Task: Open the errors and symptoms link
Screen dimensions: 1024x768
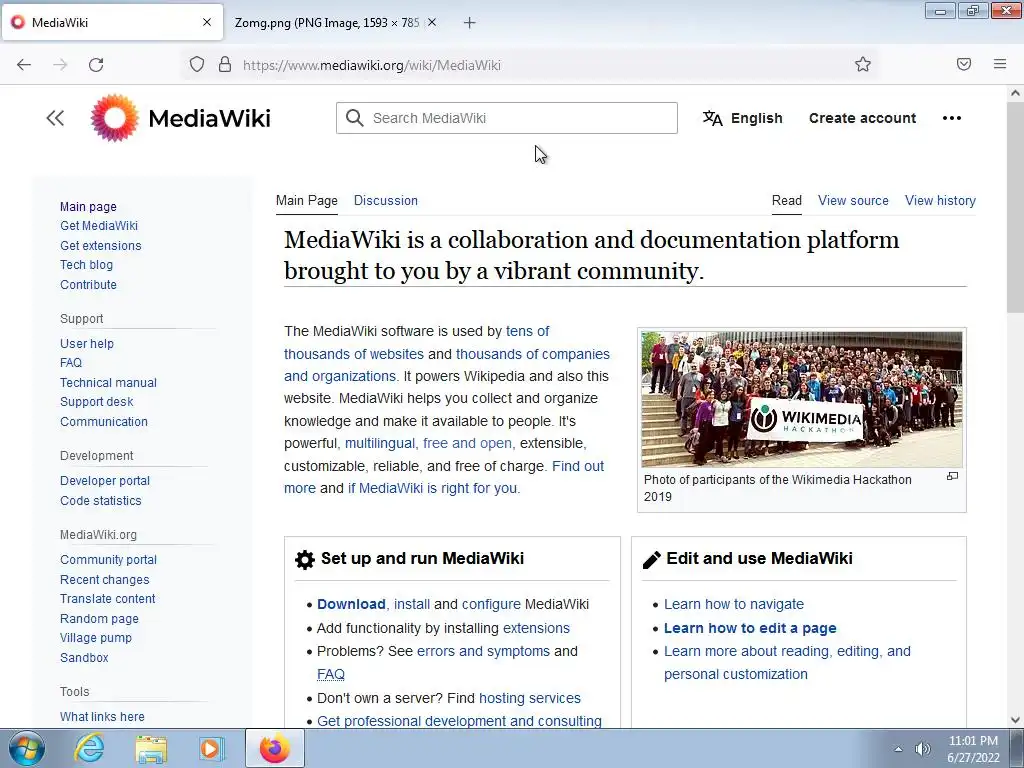Action: (483, 651)
